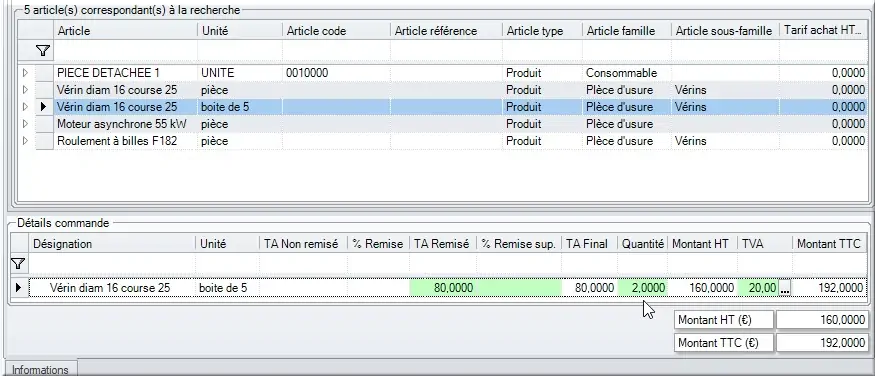Click the Article filter input cell

pyautogui.click(x=125, y=51)
